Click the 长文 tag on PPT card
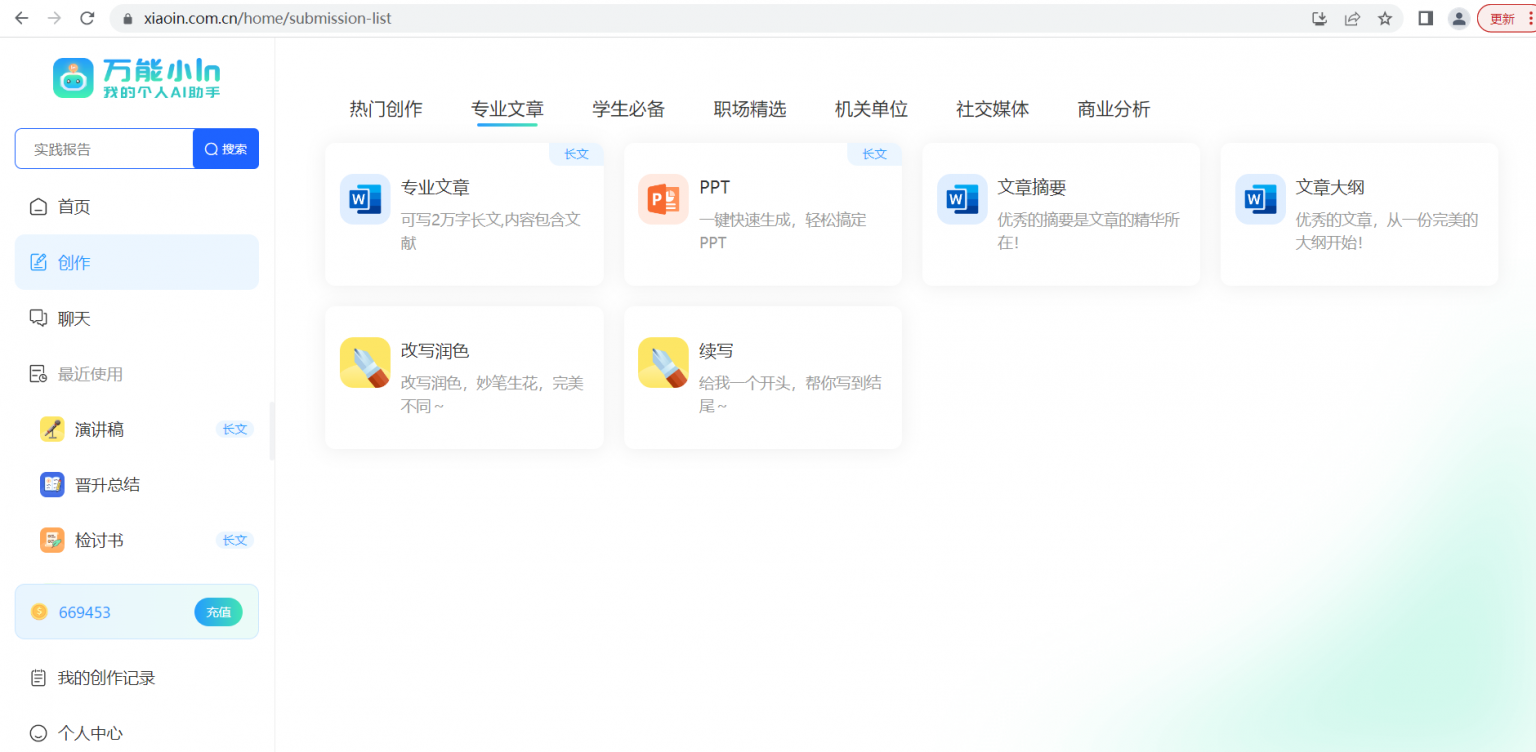Image resolution: width=1536 pixels, height=752 pixels. tap(875, 154)
